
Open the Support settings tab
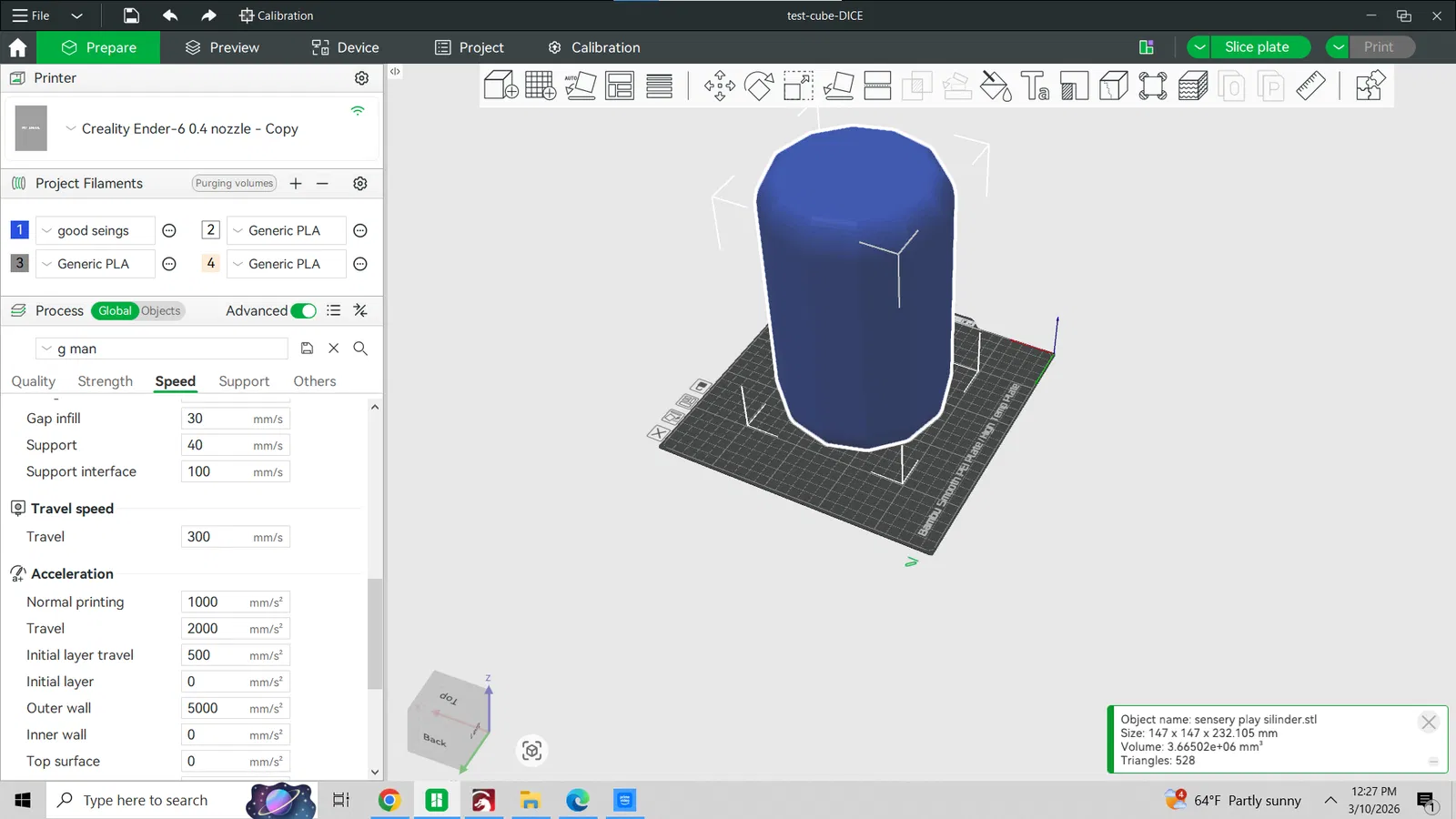click(244, 381)
